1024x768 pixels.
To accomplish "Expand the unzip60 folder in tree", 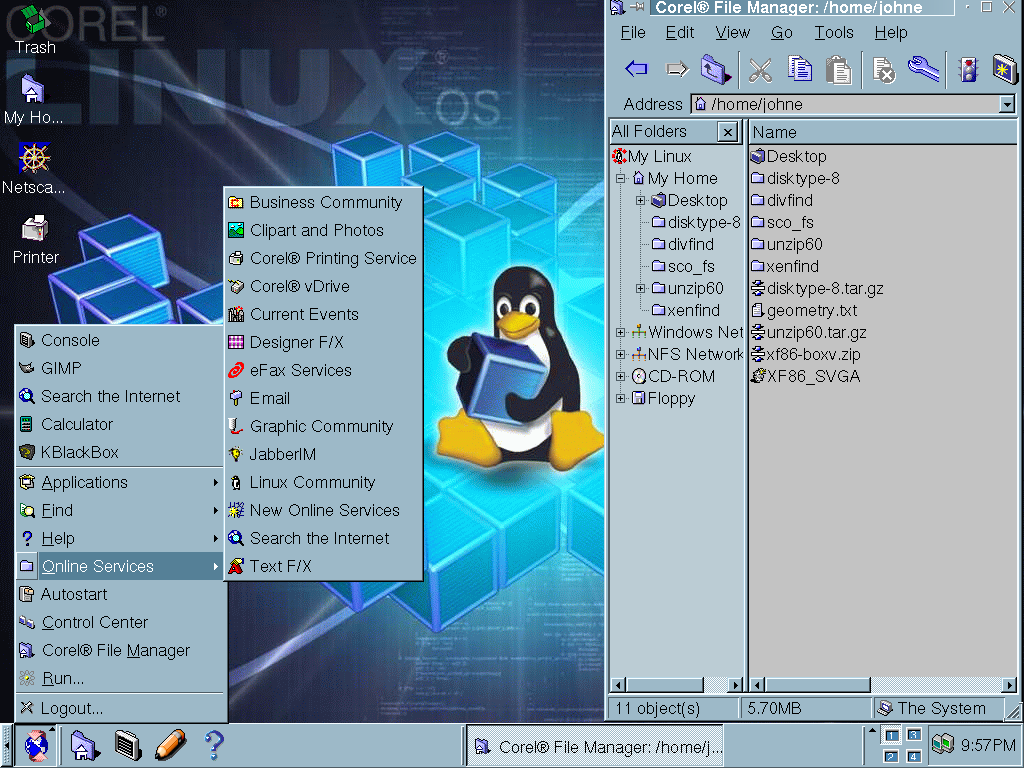I will click(x=641, y=288).
